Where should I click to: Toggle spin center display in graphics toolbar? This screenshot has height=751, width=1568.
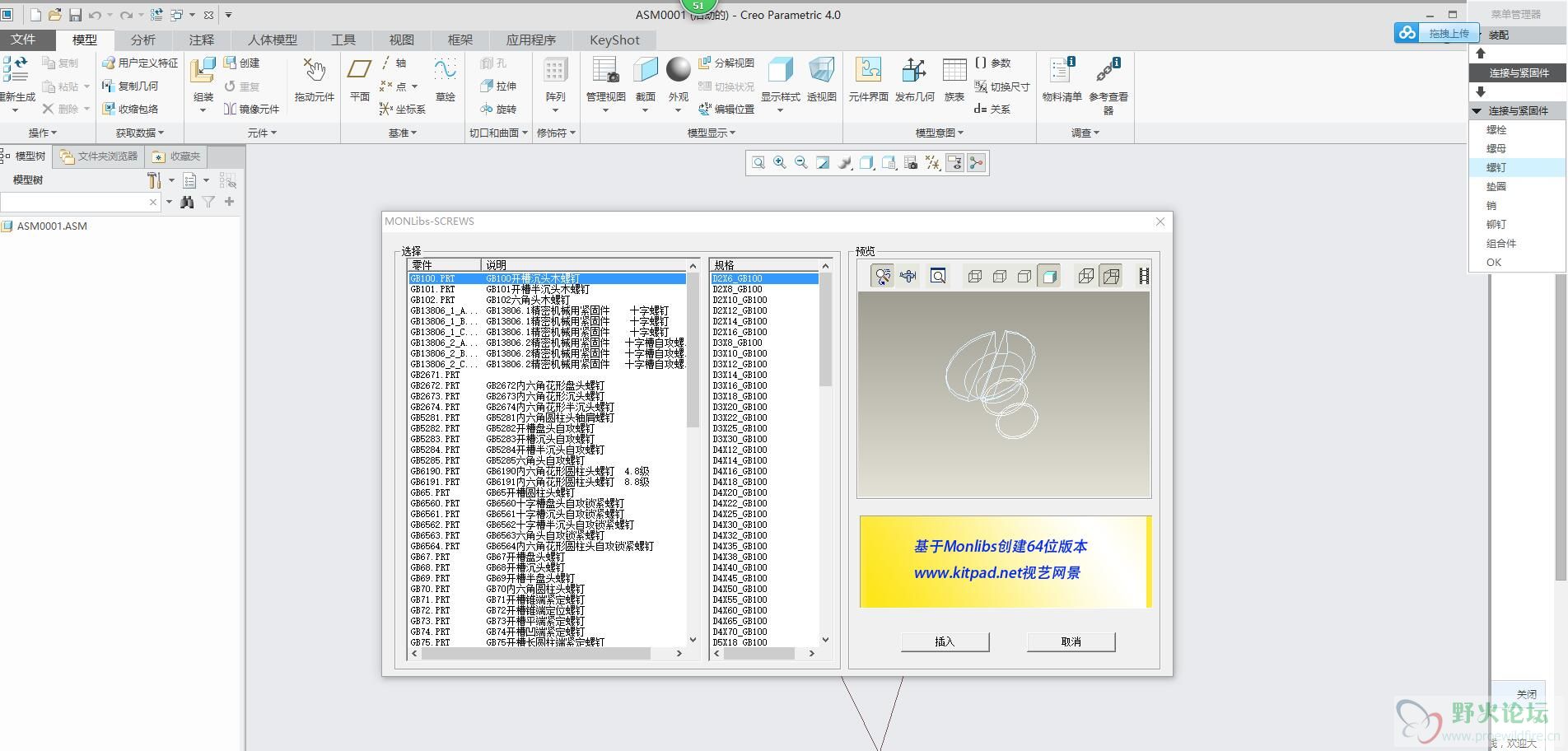point(976,163)
